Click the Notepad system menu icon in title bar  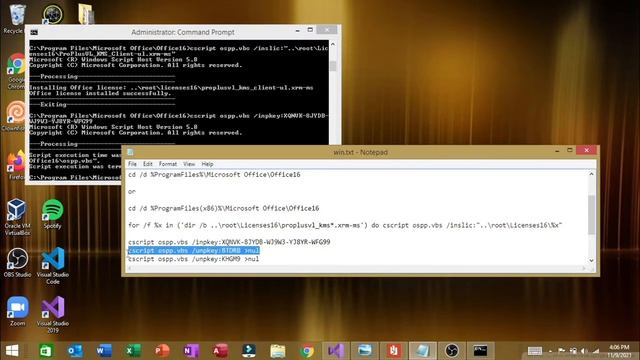point(130,152)
